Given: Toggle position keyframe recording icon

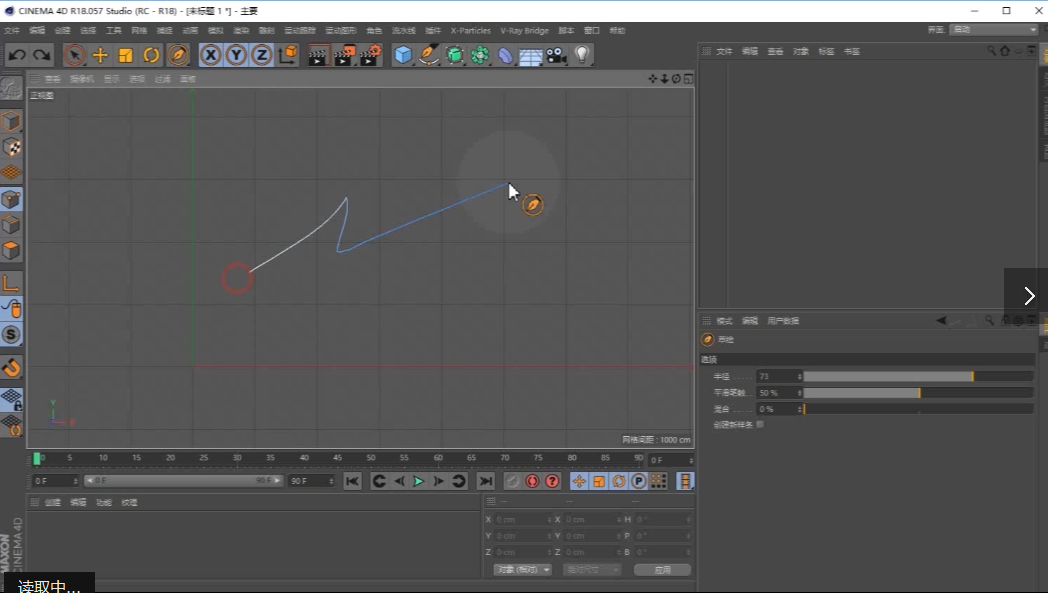Looking at the screenshot, I should pyautogui.click(x=579, y=481).
